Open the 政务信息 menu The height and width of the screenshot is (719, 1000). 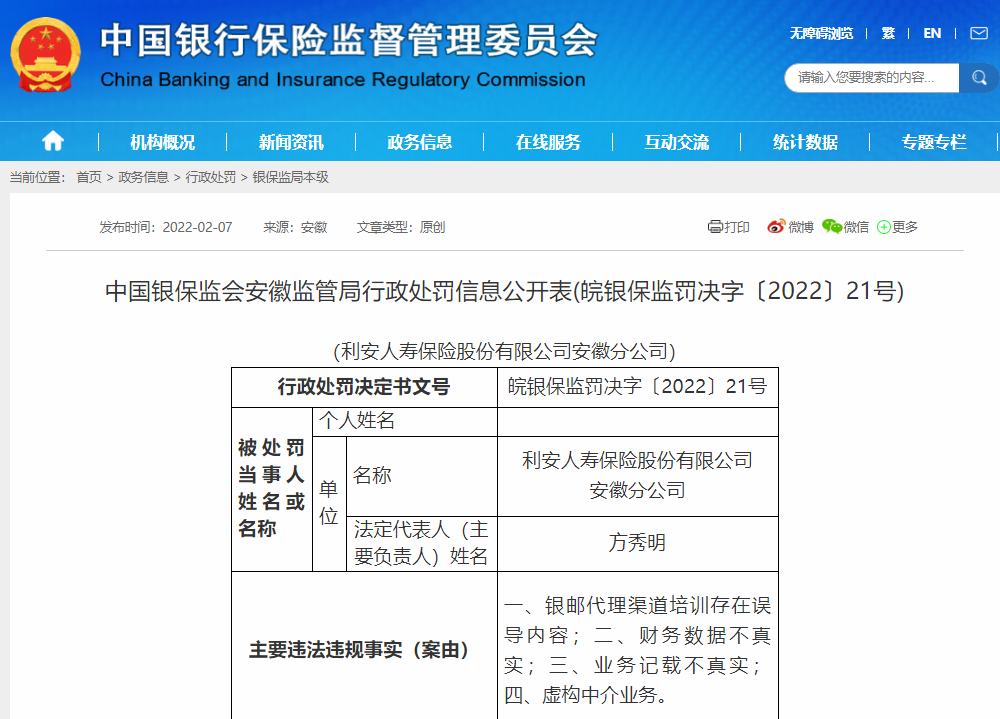[420, 142]
